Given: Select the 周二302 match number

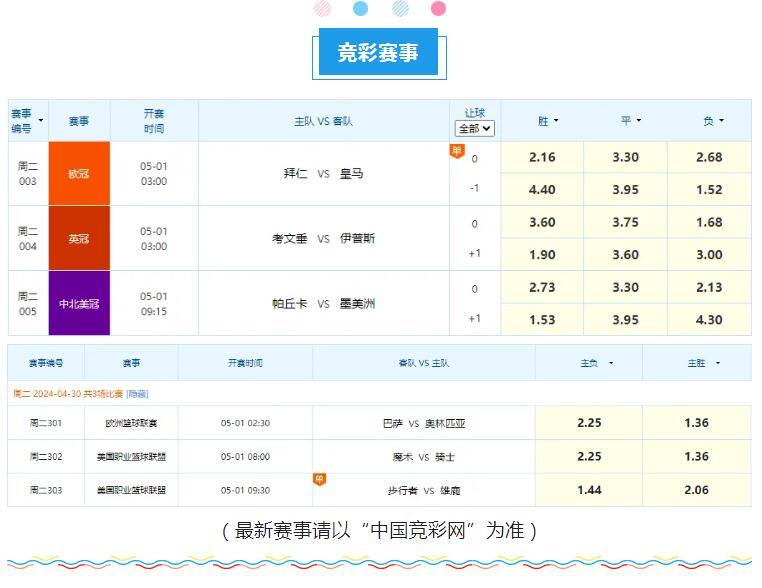Looking at the screenshot, I should click(x=46, y=456).
